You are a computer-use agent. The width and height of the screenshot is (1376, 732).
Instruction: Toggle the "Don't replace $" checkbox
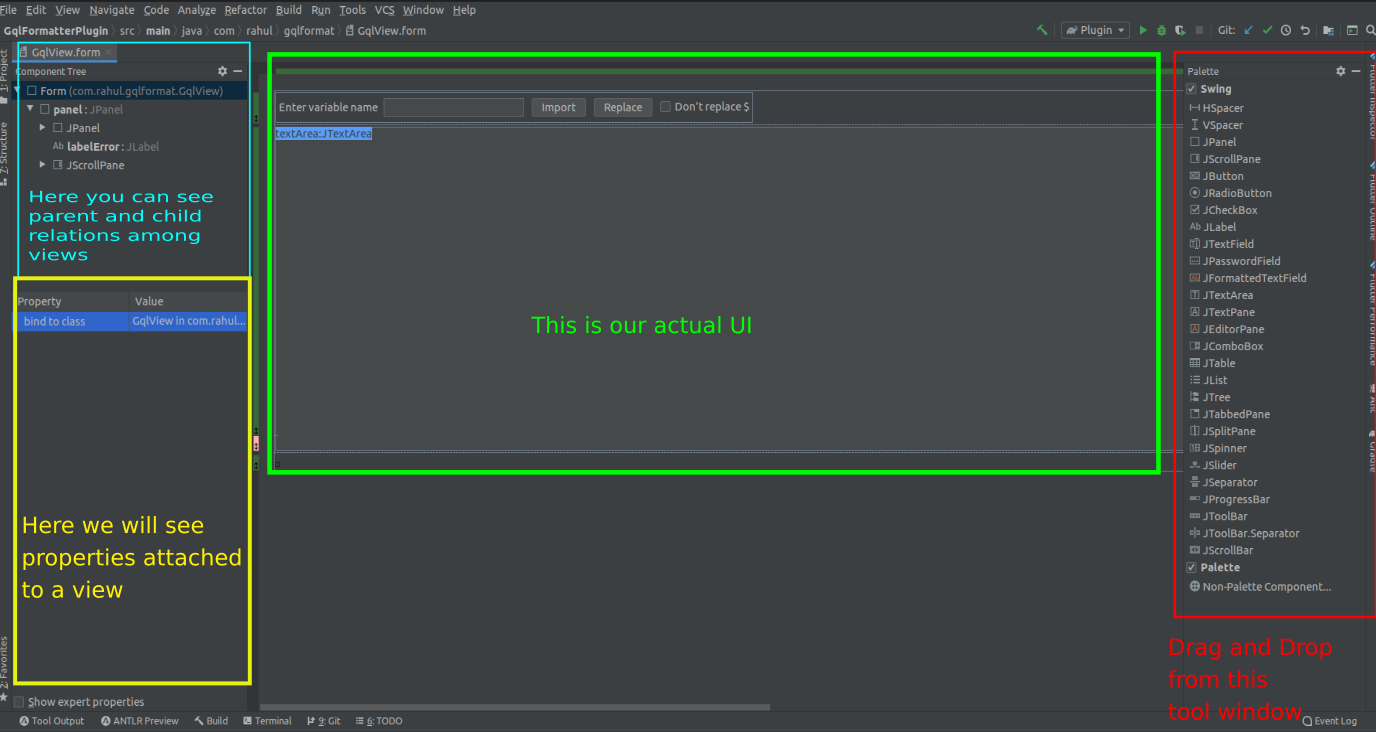pos(665,107)
